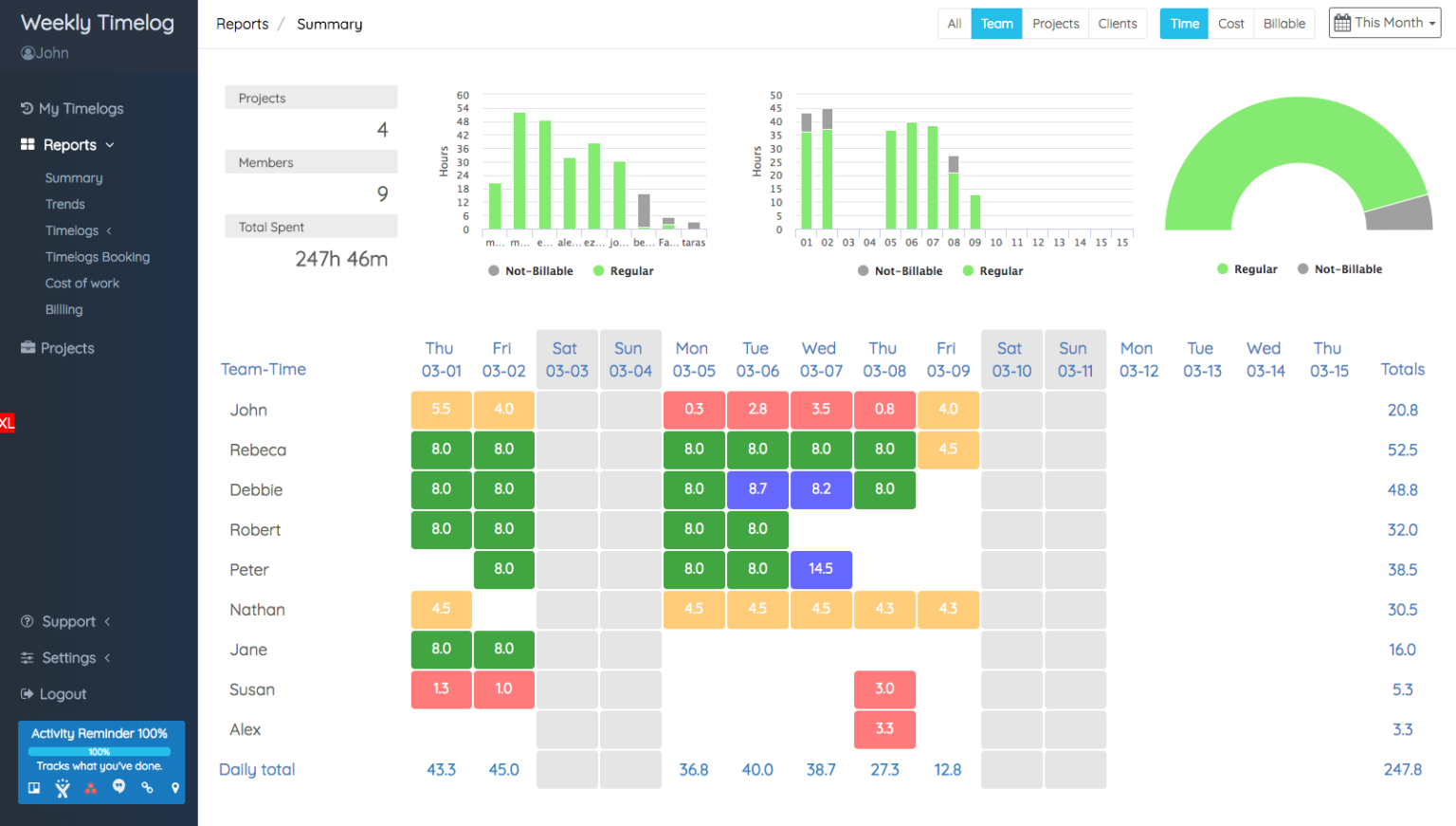Select the Jira icon in the blue widget
This screenshot has height=826, width=1456.
click(63, 788)
